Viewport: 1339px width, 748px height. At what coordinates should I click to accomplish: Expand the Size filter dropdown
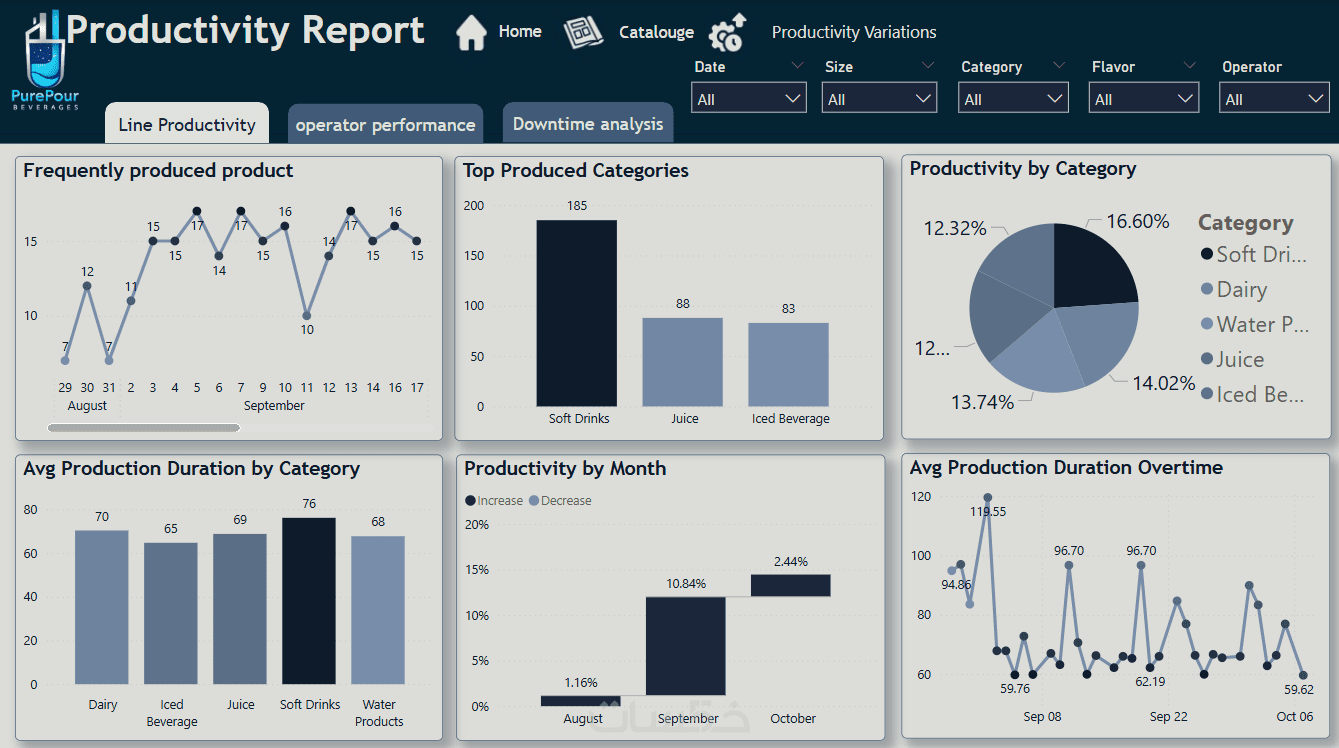tap(879, 99)
